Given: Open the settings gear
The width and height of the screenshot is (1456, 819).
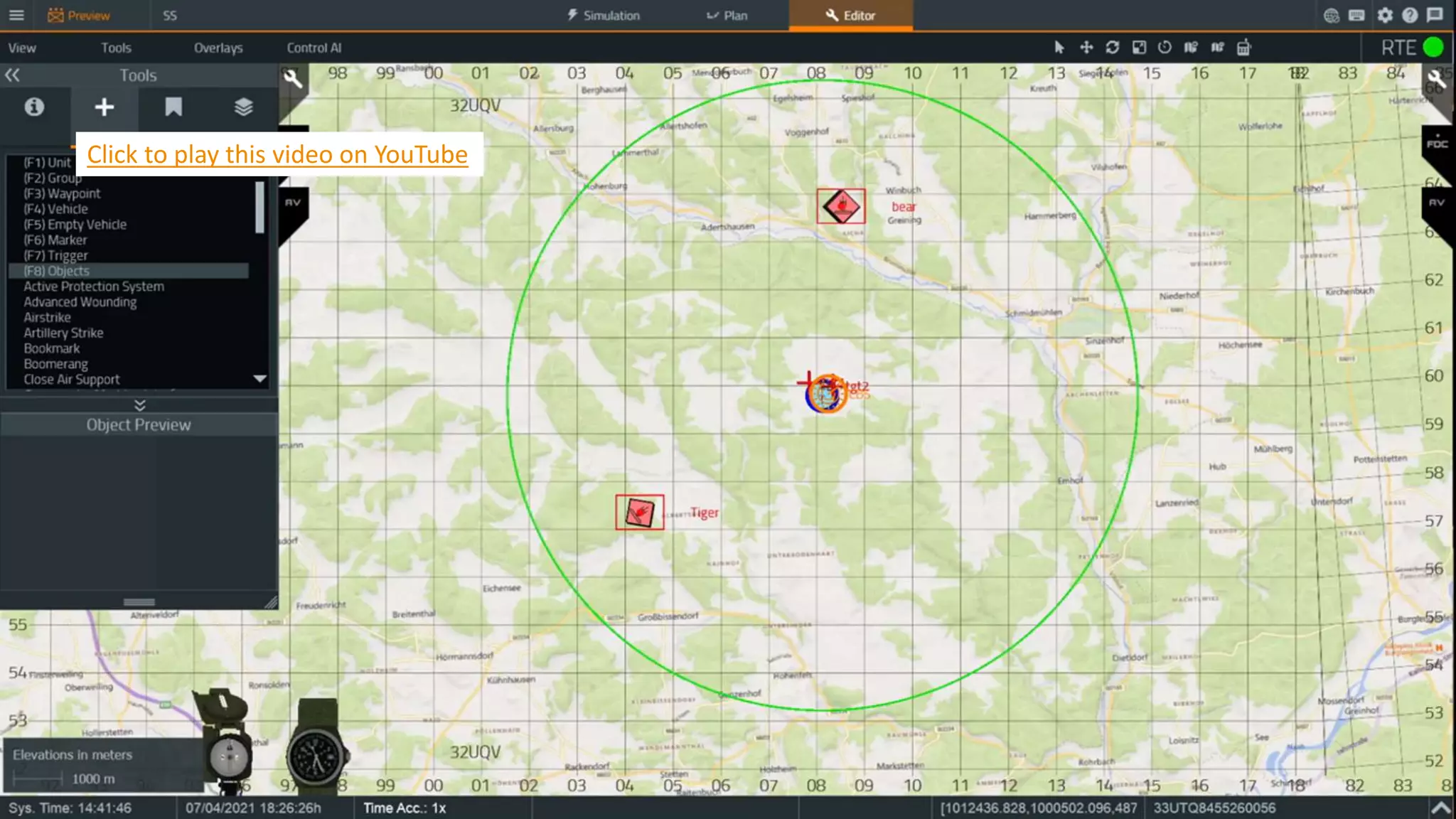Looking at the screenshot, I should coord(1384,15).
